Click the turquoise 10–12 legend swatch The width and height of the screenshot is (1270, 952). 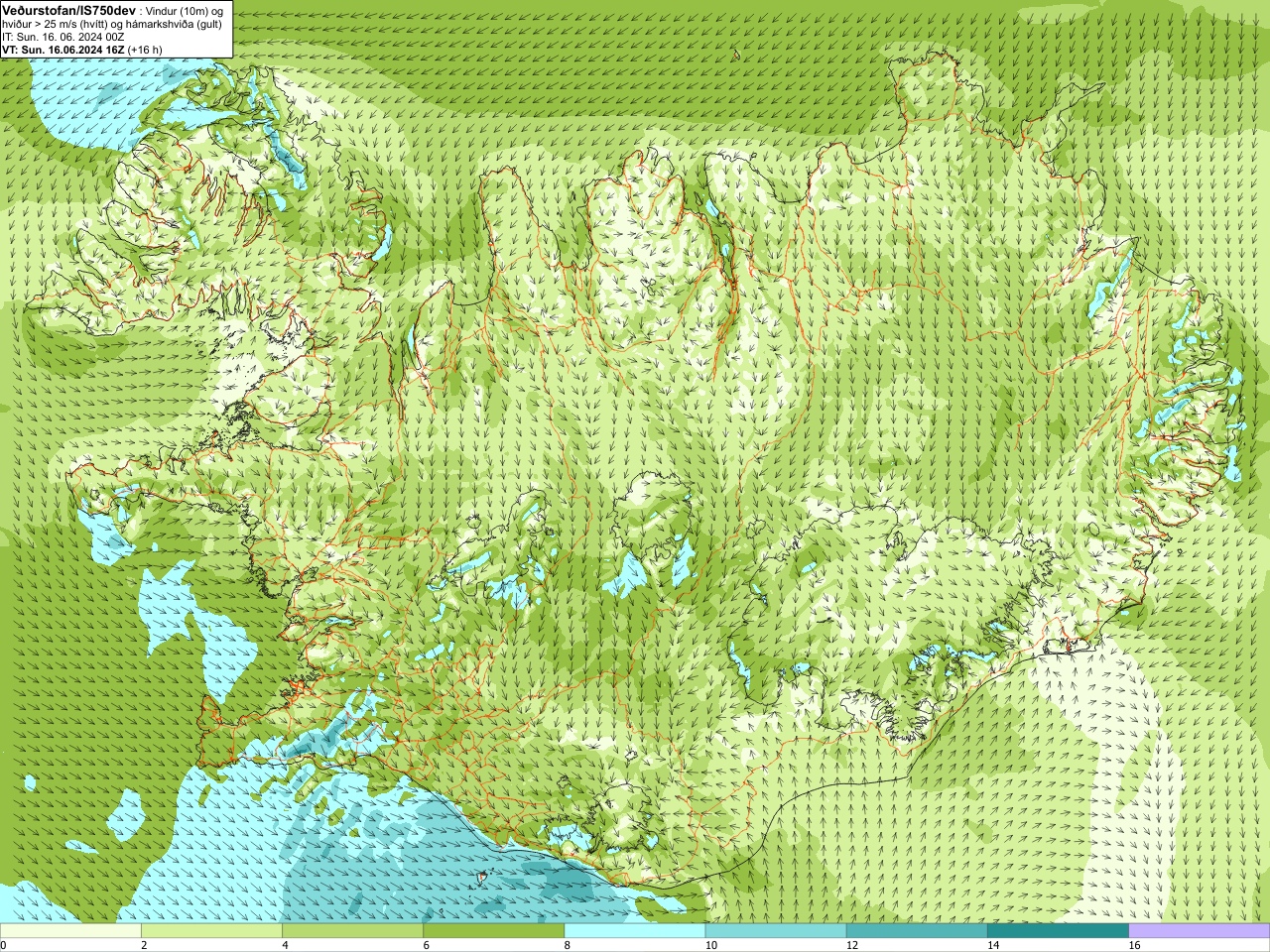pos(776,931)
